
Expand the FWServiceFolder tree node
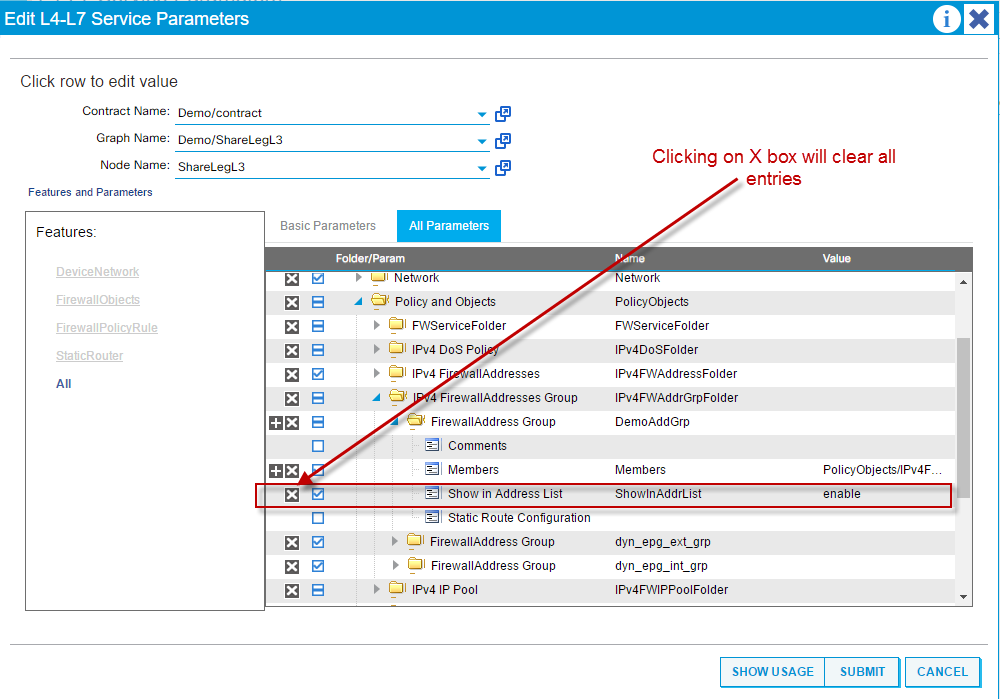[376, 325]
